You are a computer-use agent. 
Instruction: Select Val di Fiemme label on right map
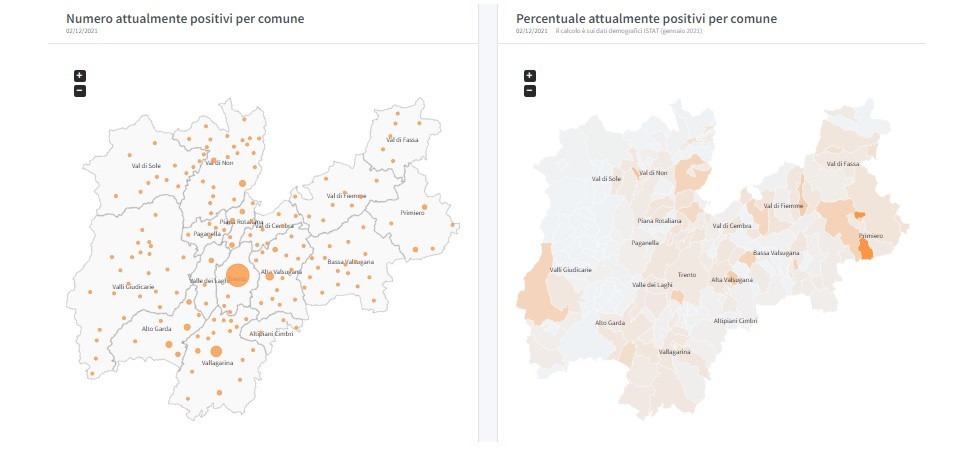pyautogui.click(x=783, y=205)
